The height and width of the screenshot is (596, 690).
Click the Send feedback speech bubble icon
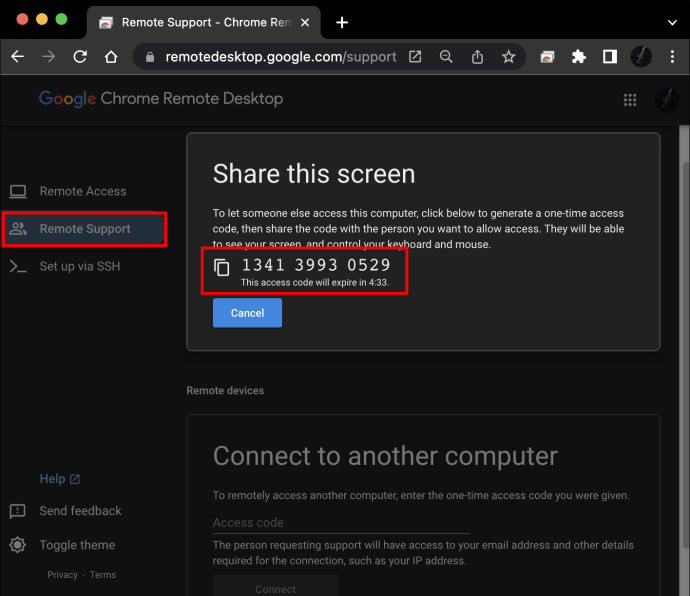pos(18,511)
